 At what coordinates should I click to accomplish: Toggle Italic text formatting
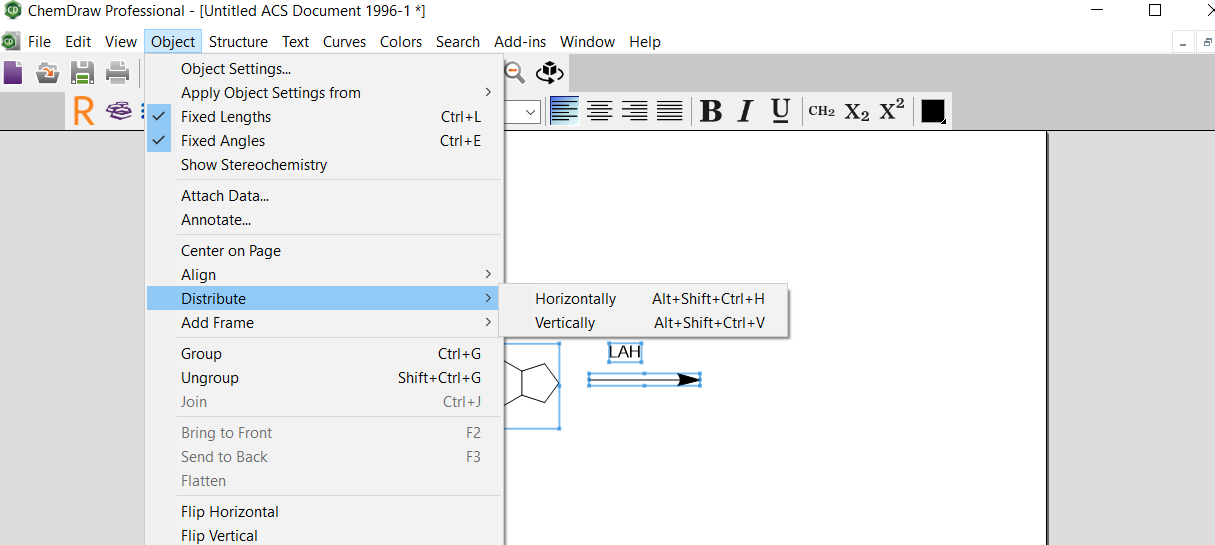point(745,111)
